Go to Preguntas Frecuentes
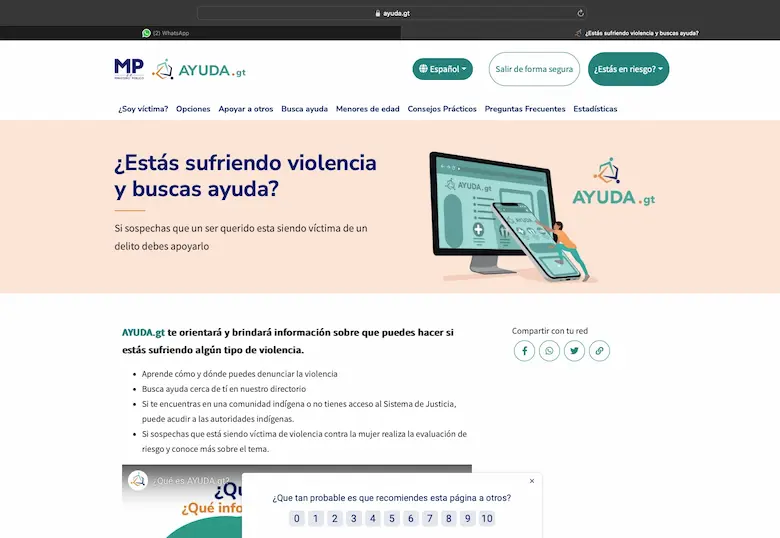 click(x=525, y=109)
